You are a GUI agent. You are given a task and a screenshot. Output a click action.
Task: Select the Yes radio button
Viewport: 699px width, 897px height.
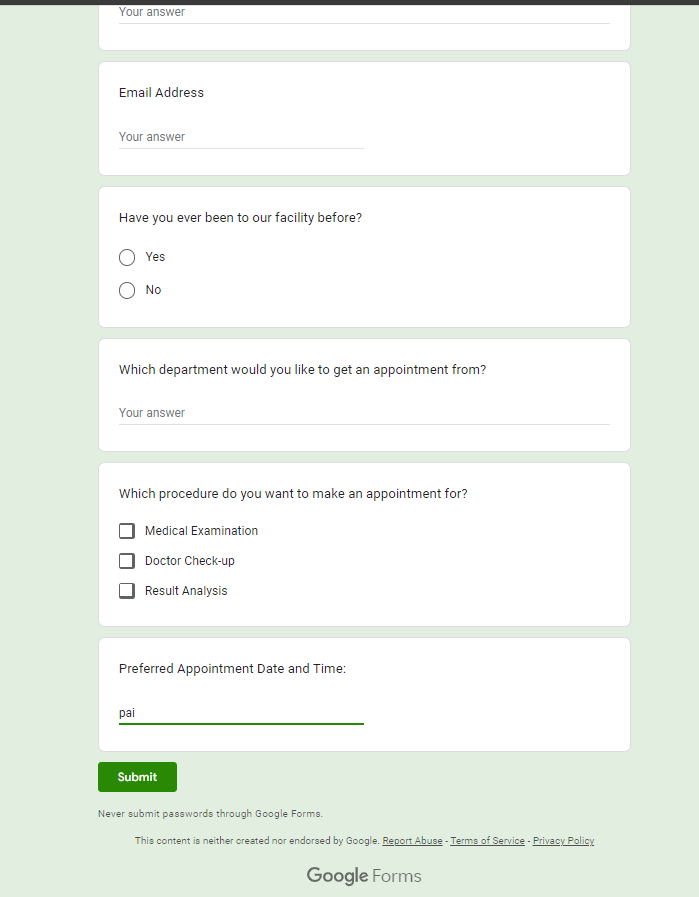[x=127, y=257]
